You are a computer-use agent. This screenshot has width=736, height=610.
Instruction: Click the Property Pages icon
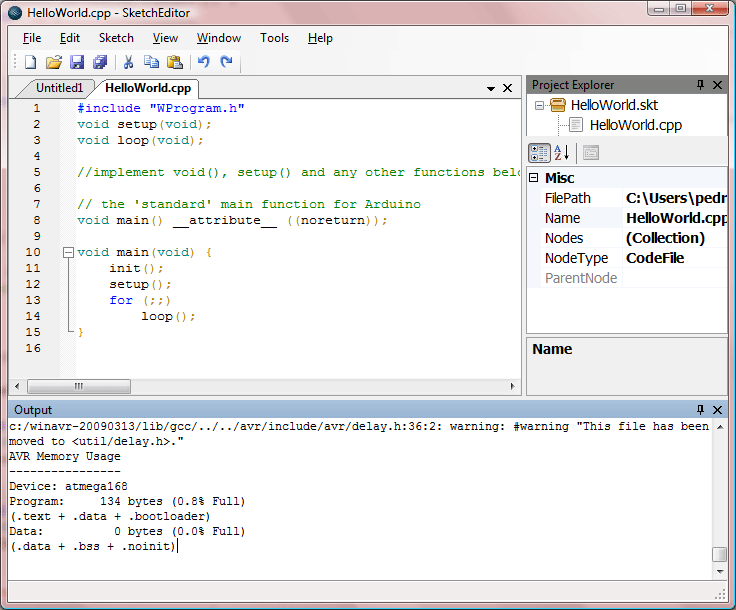tap(591, 153)
